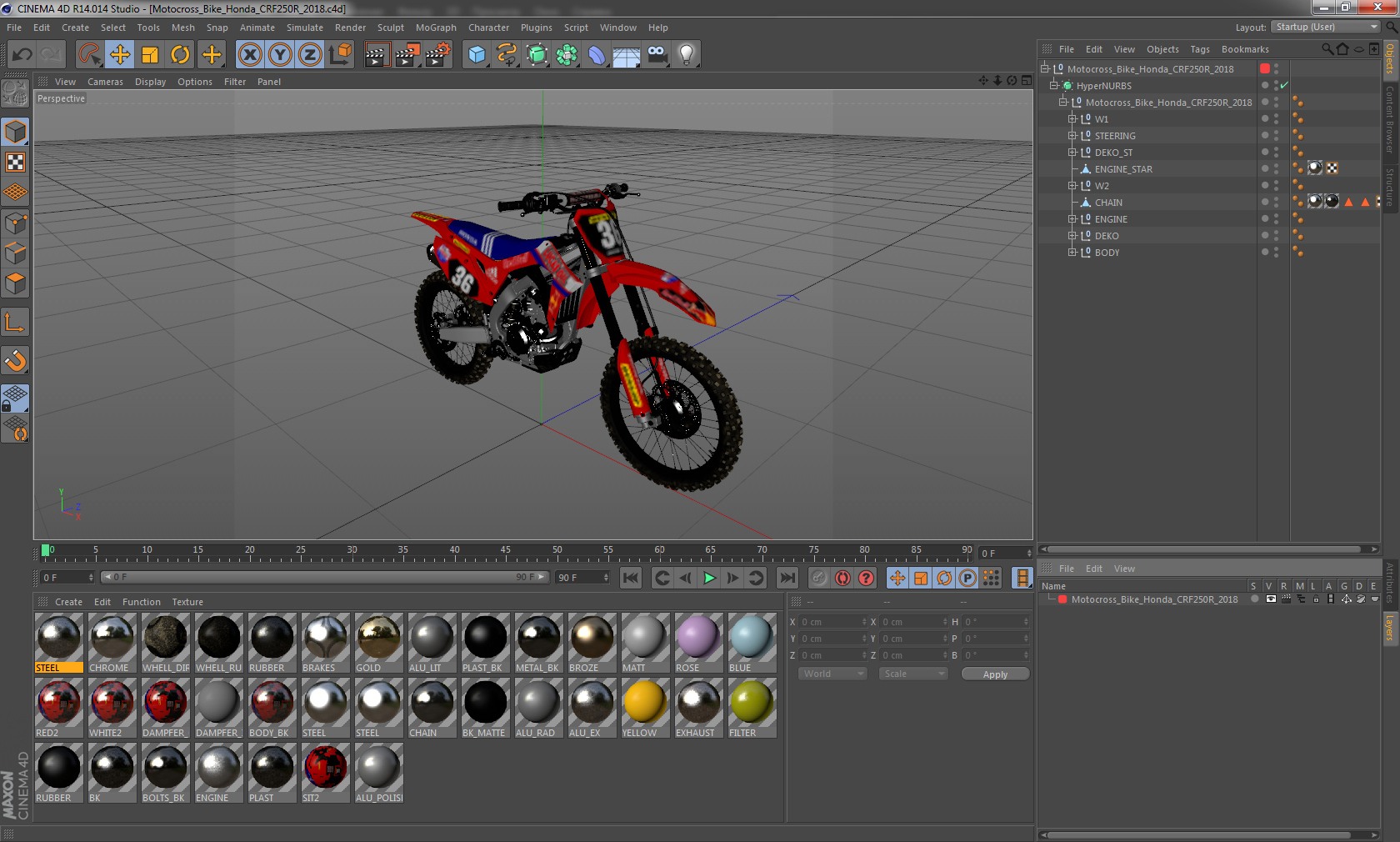Add a Floor environment object
The image size is (1400, 842).
(627, 55)
